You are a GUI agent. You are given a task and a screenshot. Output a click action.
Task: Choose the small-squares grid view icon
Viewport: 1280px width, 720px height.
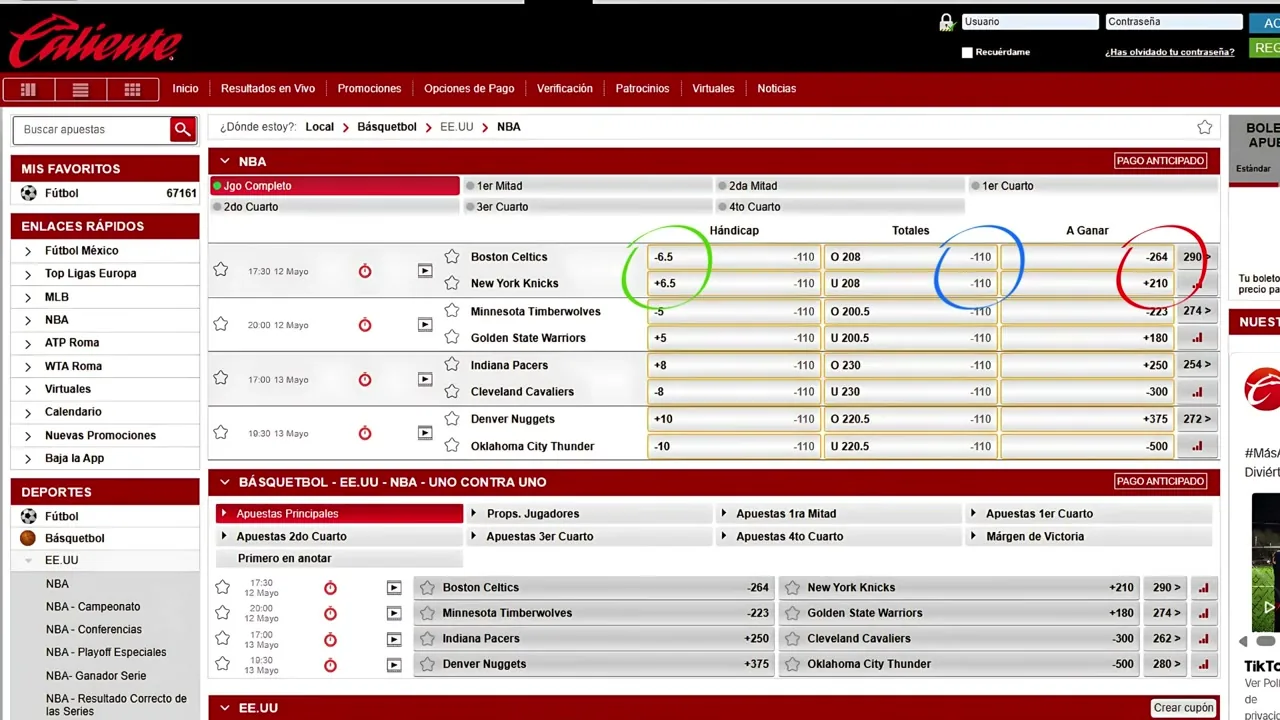click(x=132, y=89)
